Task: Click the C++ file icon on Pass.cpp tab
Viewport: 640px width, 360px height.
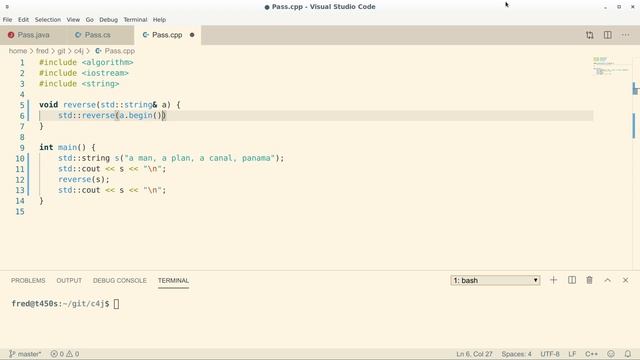Action: pyautogui.click(x=146, y=35)
